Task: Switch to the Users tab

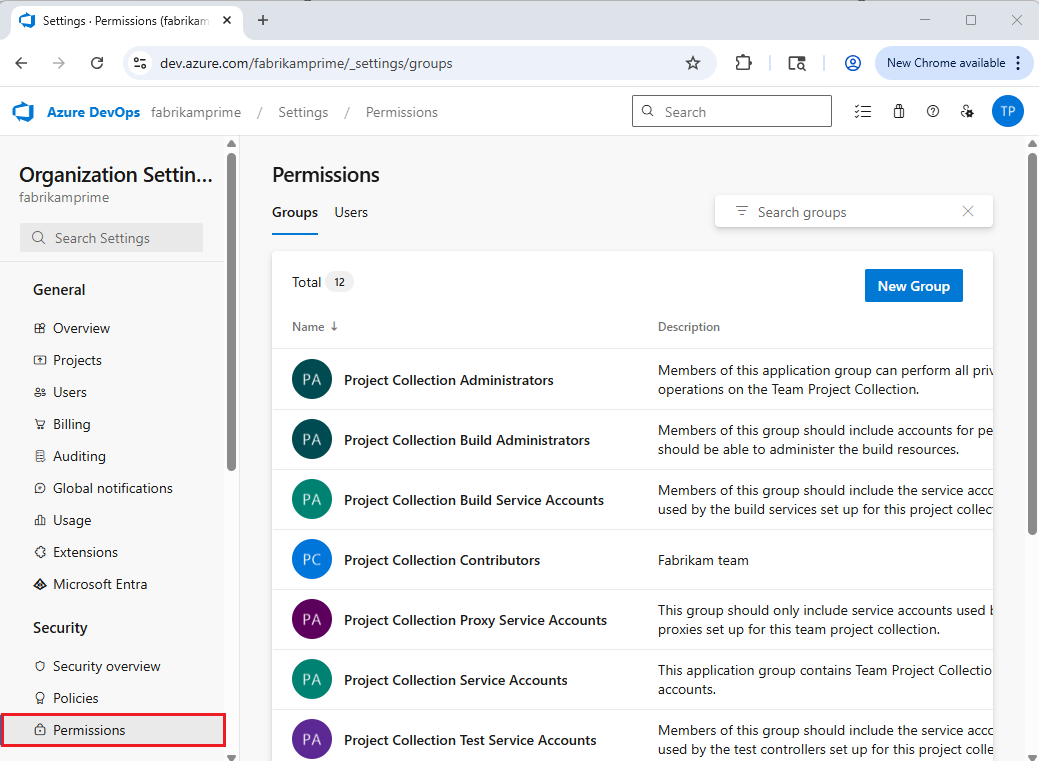Action: coord(351,212)
